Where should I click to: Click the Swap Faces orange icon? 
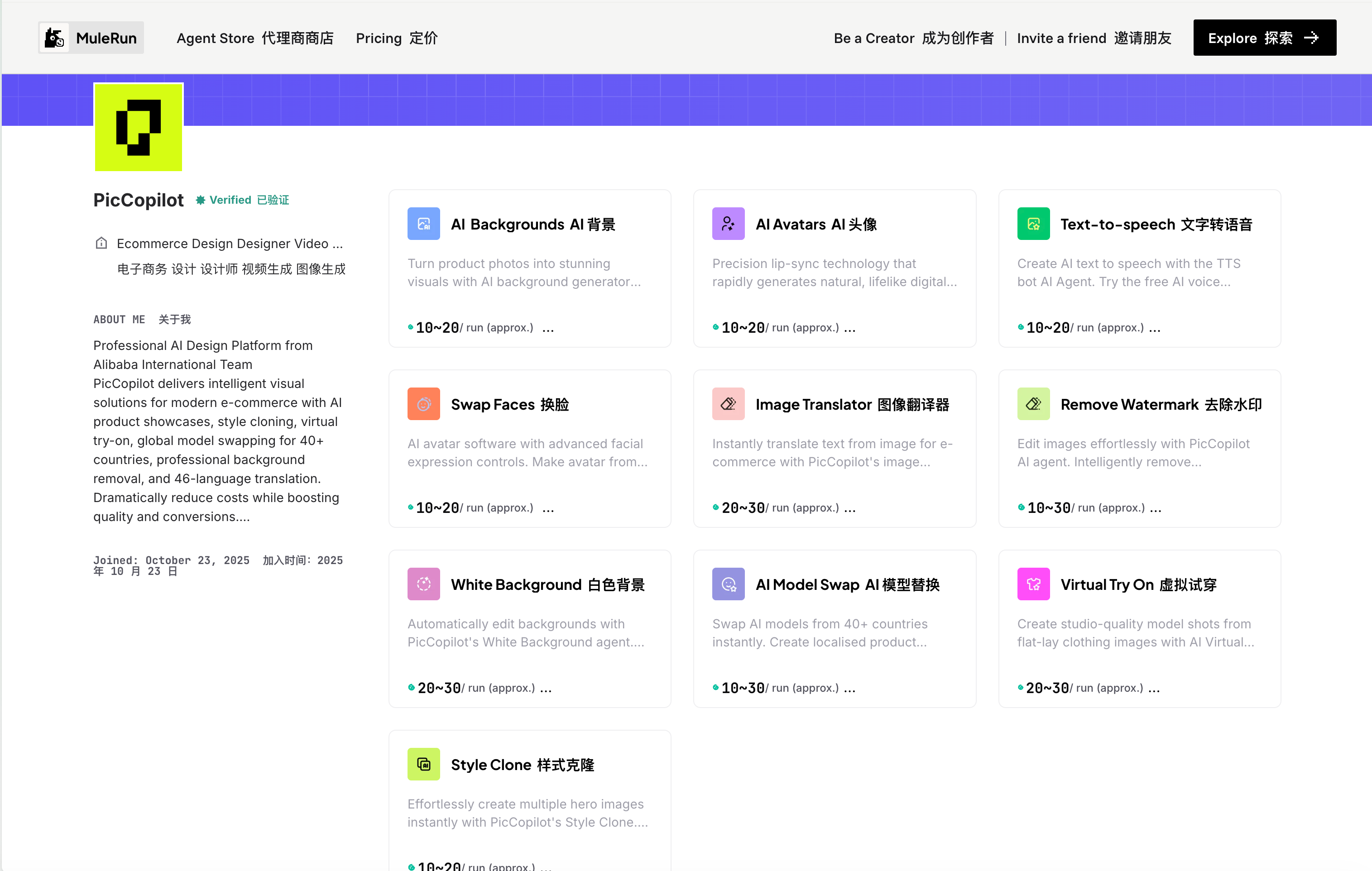(423, 404)
